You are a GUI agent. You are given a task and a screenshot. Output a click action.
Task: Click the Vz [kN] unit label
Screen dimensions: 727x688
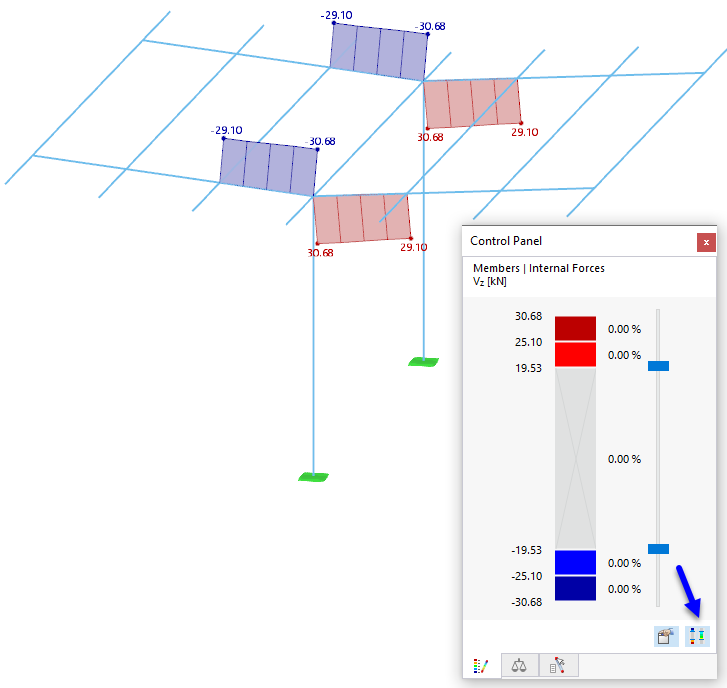pos(490,281)
